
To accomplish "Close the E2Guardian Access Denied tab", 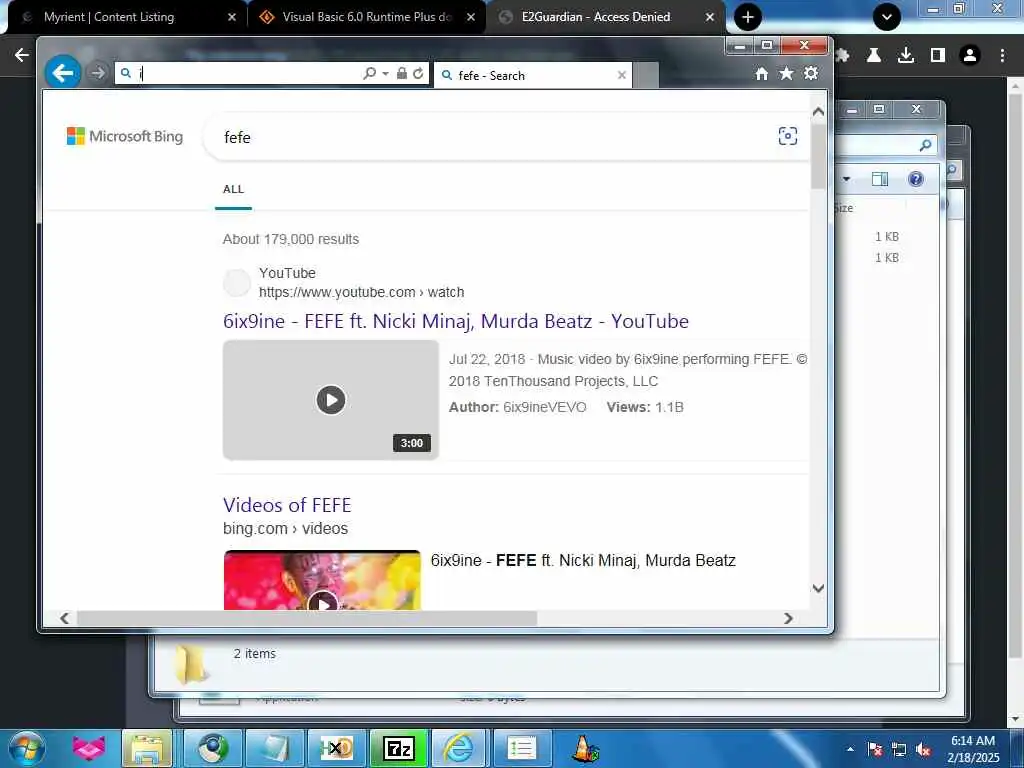I will pos(710,18).
